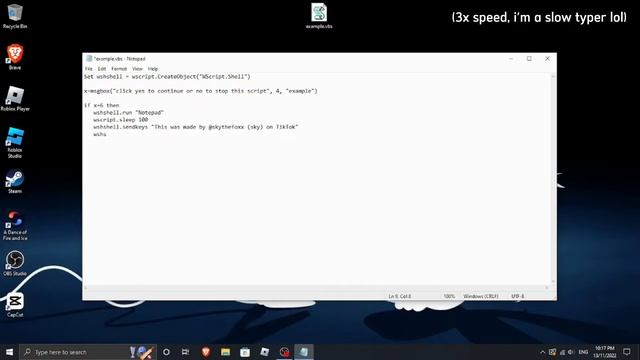
Task: Open the Recycle Bin desktop icon
Action: (15, 16)
